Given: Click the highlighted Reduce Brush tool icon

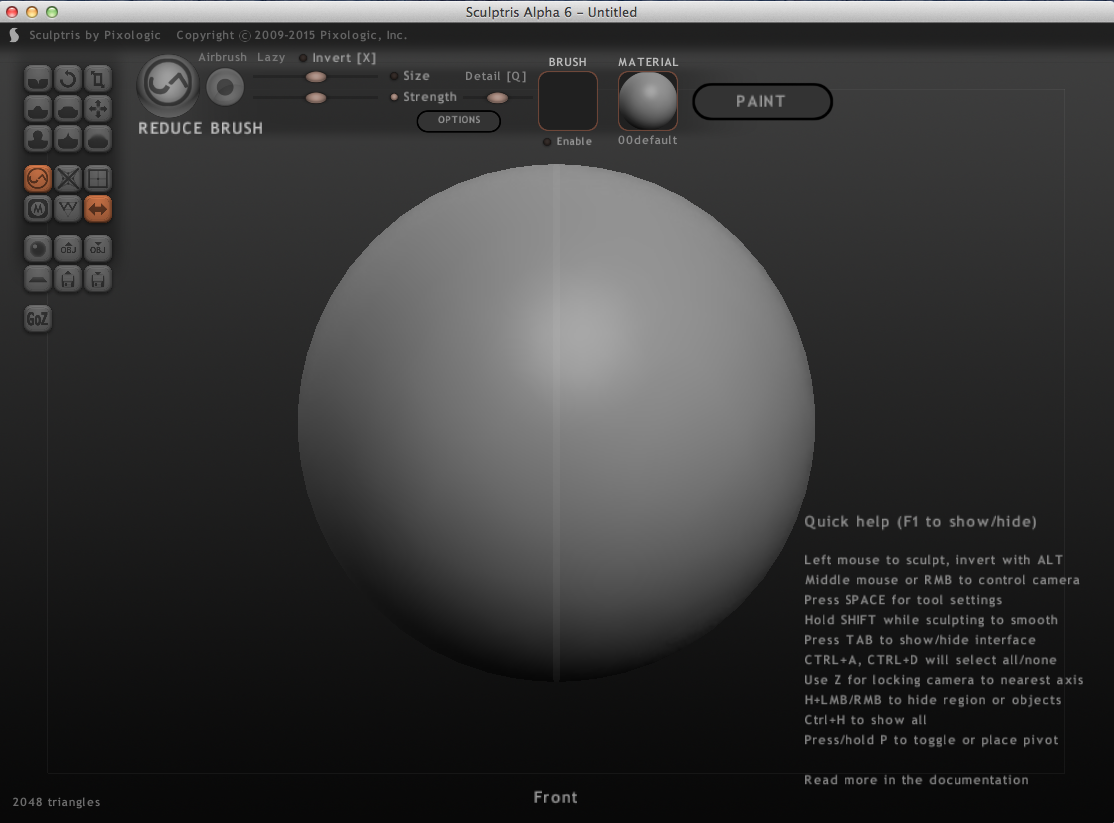Looking at the screenshot, I should coord(38,178).
